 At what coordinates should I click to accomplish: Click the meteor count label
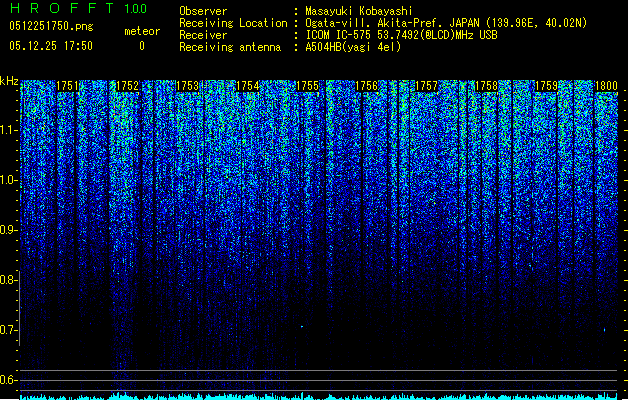142,31
